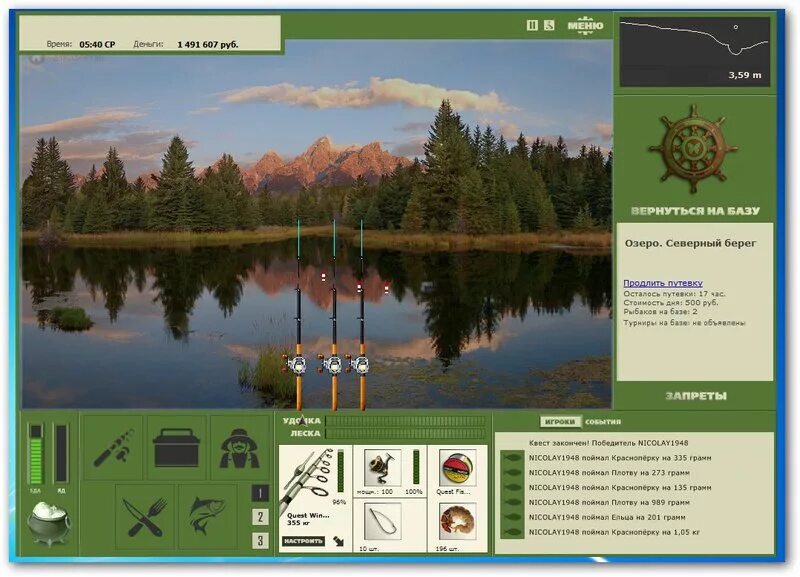Select the shrimp bait icon, 196 шт.
This screenshot has width=800, height=577.
[458, 522]
